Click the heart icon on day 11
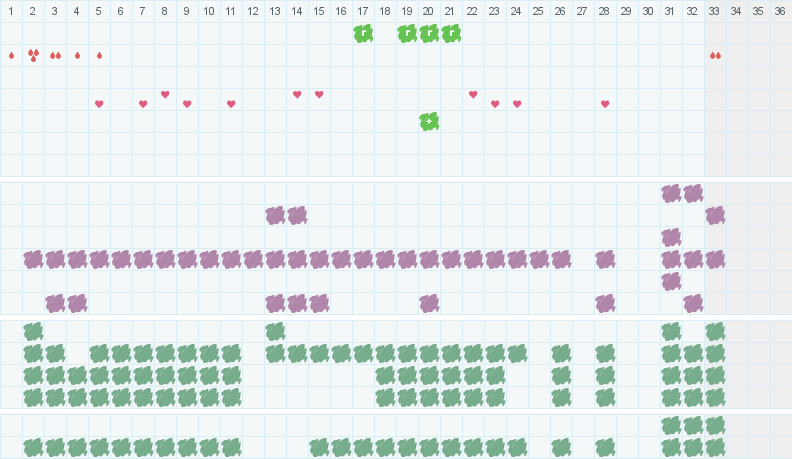Viewport: 792px width, 459px height. (231, 104)
